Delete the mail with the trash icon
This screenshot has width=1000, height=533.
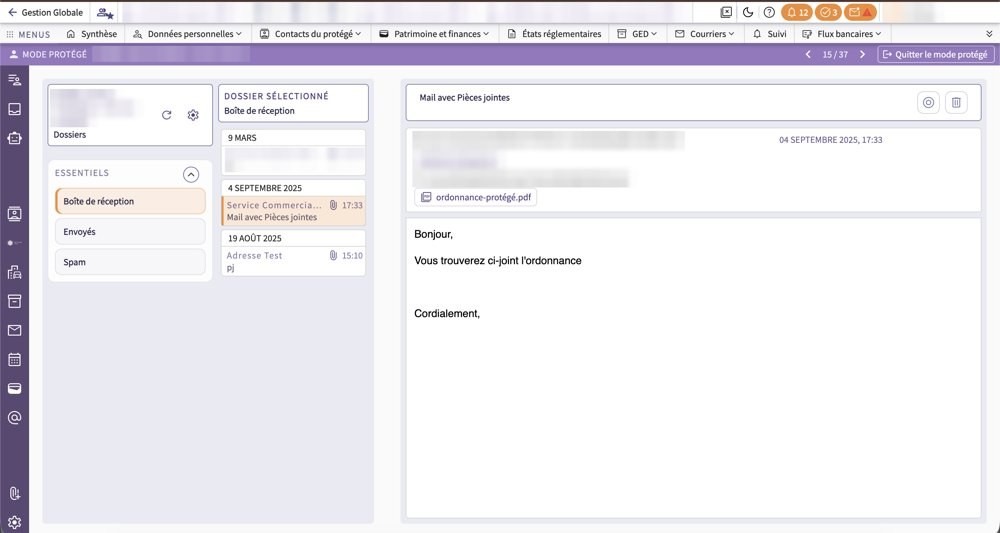tap(956, 102)
